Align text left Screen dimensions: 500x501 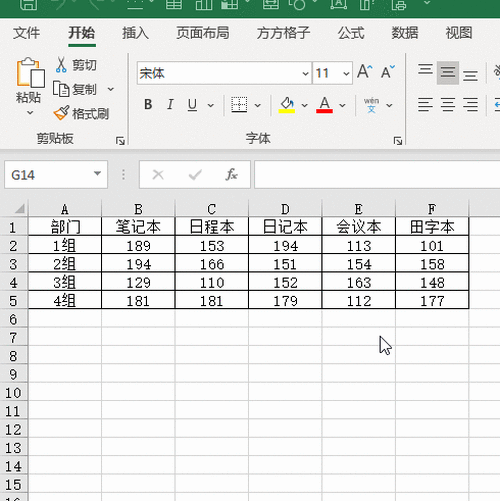pyautogui.click(x=425, y=105)
